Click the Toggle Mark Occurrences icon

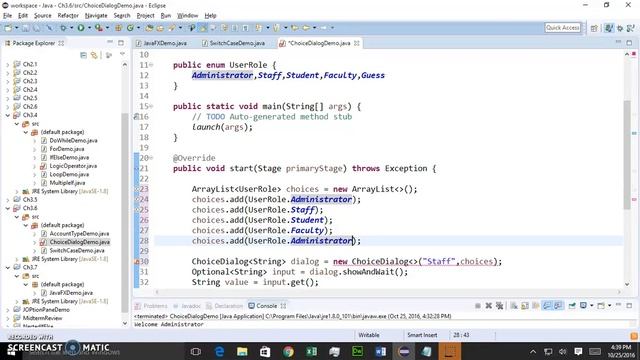tap(203, 28)
